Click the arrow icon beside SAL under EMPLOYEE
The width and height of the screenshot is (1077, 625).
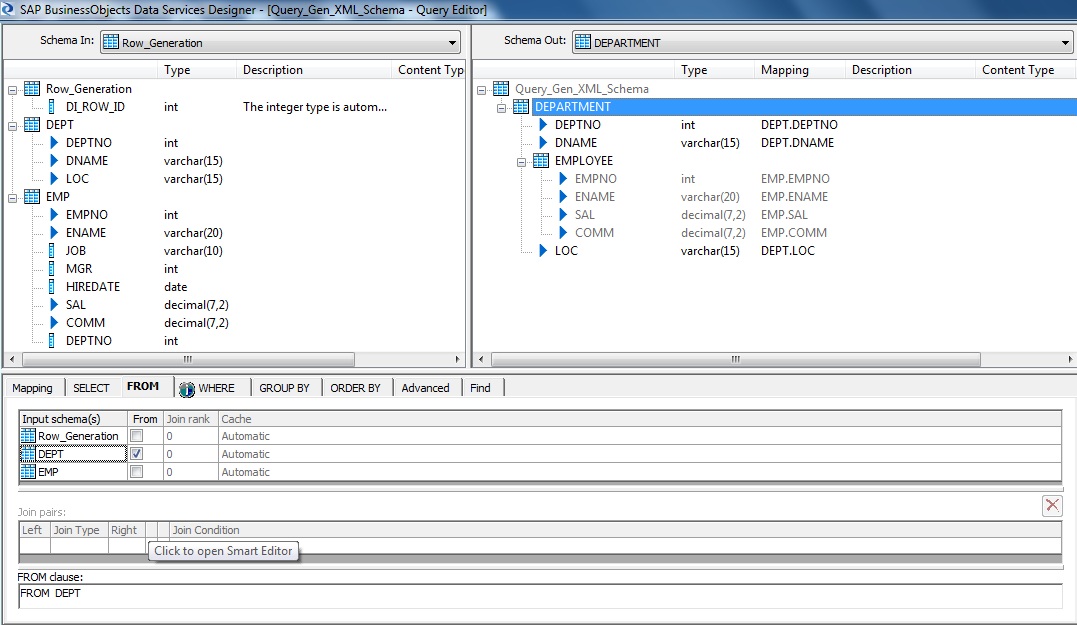[x=563, y=214]
